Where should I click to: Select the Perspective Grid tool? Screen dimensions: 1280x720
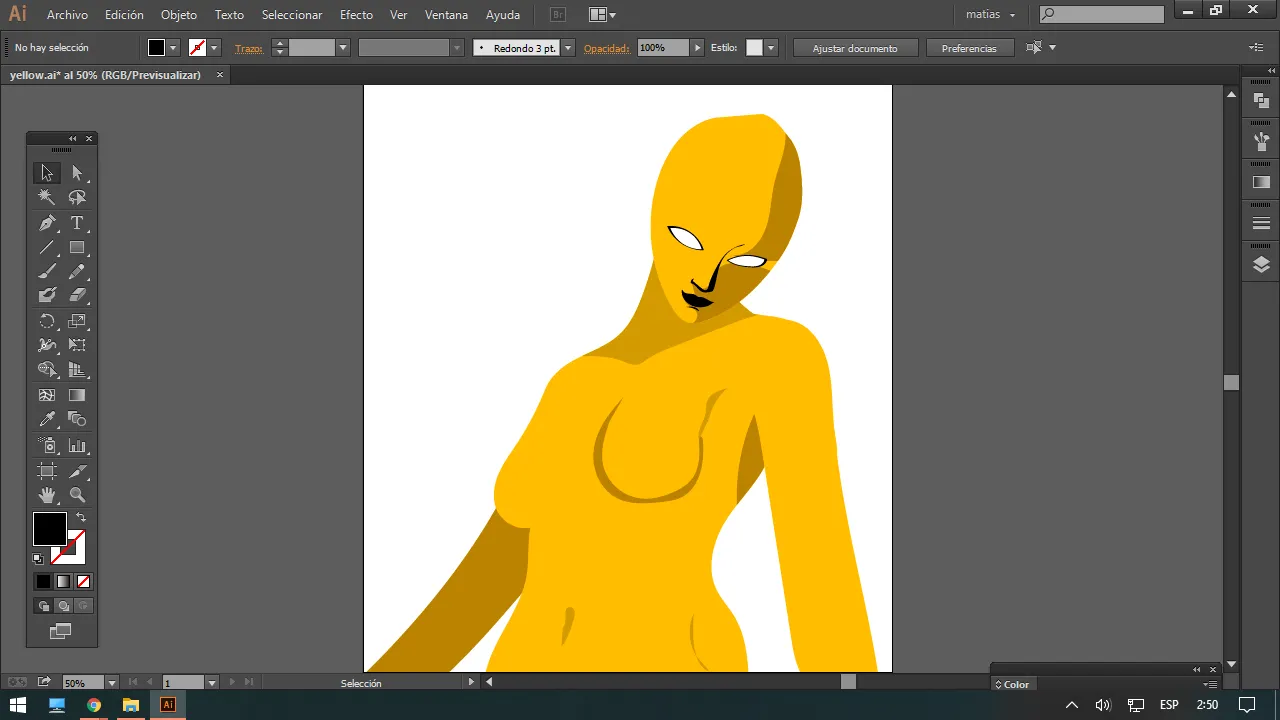[77, 369]
